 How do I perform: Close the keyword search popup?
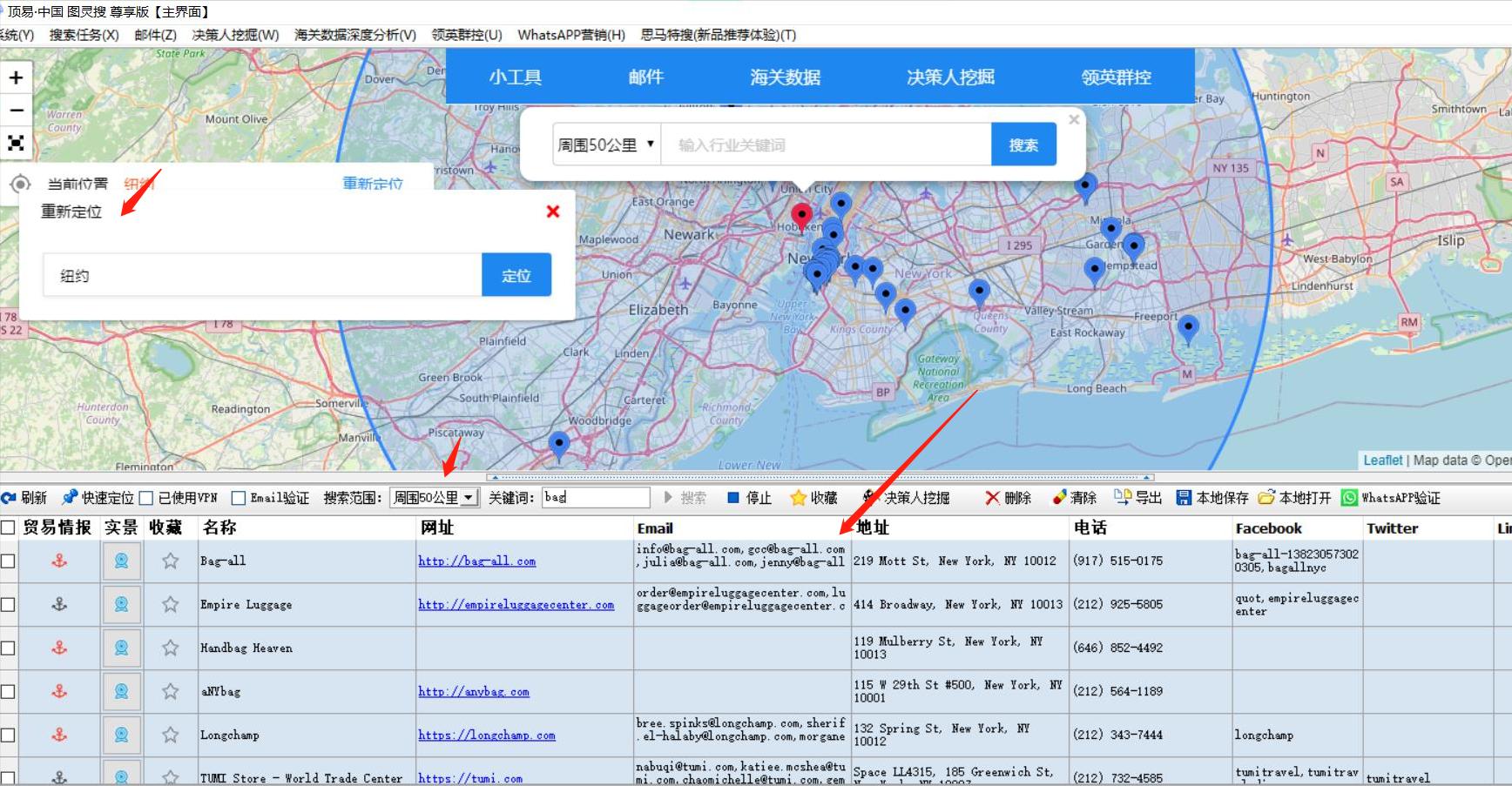tap(1074, 119)
